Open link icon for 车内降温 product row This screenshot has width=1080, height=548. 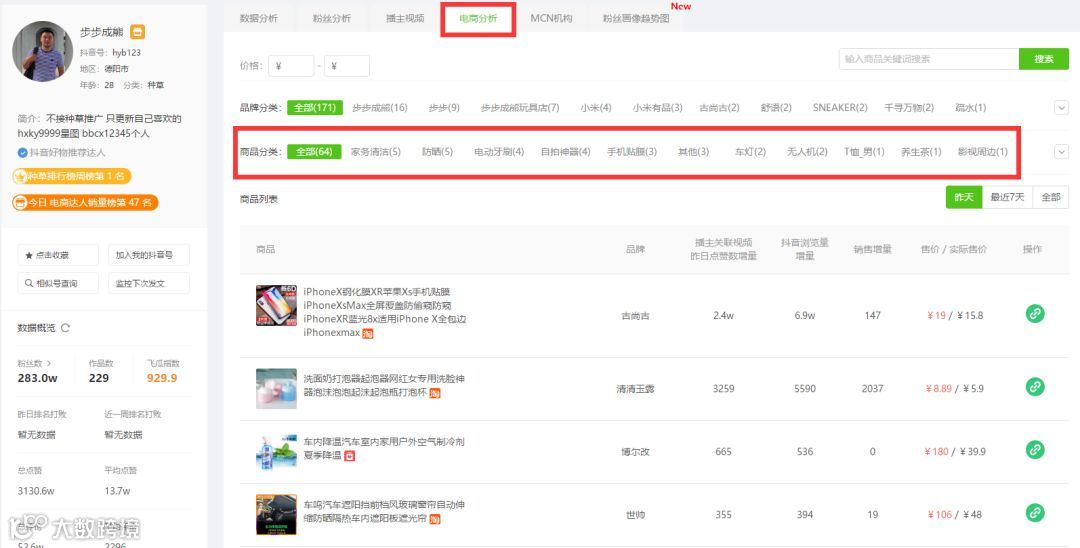[1035, 450]
